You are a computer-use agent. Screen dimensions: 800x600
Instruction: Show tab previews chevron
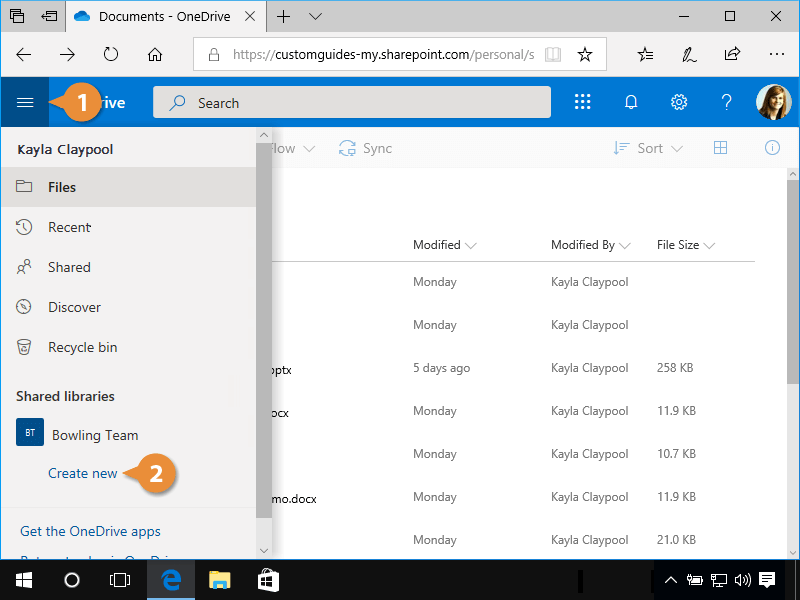click(x=315, y=16)
